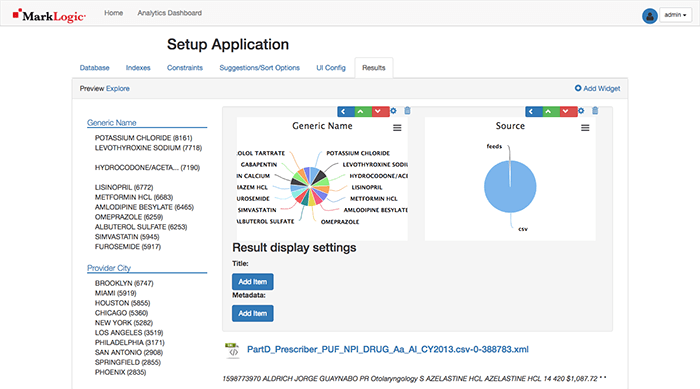The image size is (700, 389).
Task: Select FUROSEMIDE (5917) facet value
Action: coord(128,247)
